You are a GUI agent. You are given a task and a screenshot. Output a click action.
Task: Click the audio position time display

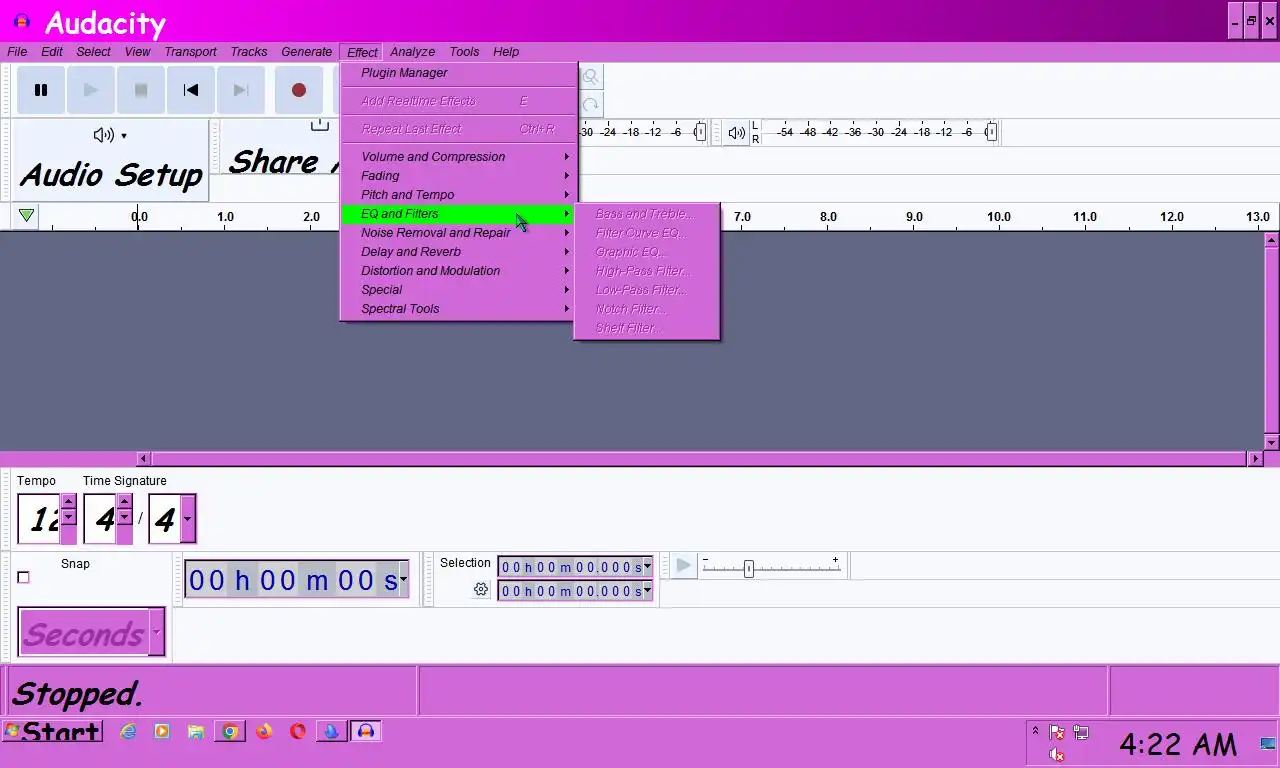point(292,580)
